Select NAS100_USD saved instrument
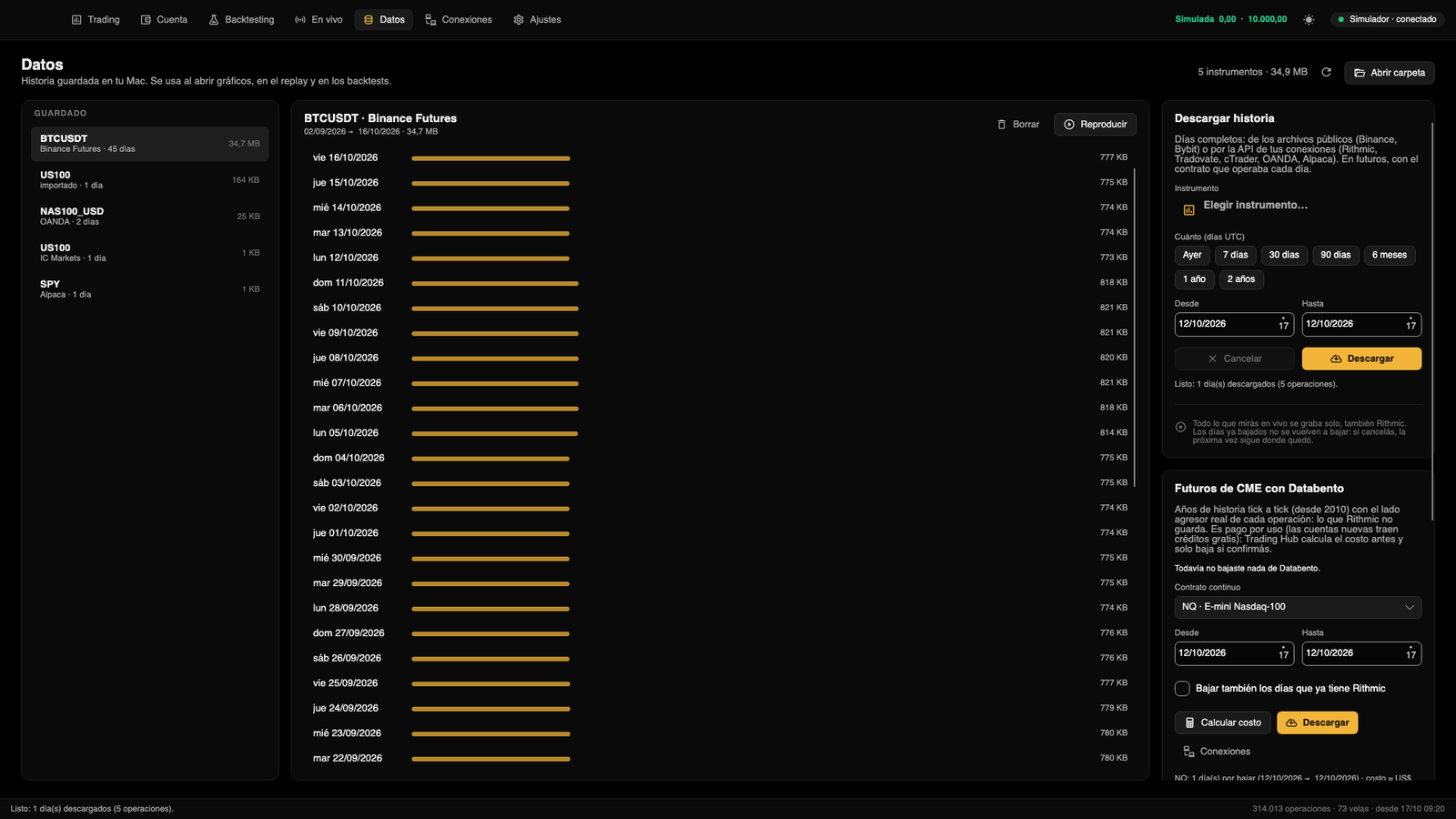Image resolution: width=1456 pixels, height=819 pixels. coord(150,217)
